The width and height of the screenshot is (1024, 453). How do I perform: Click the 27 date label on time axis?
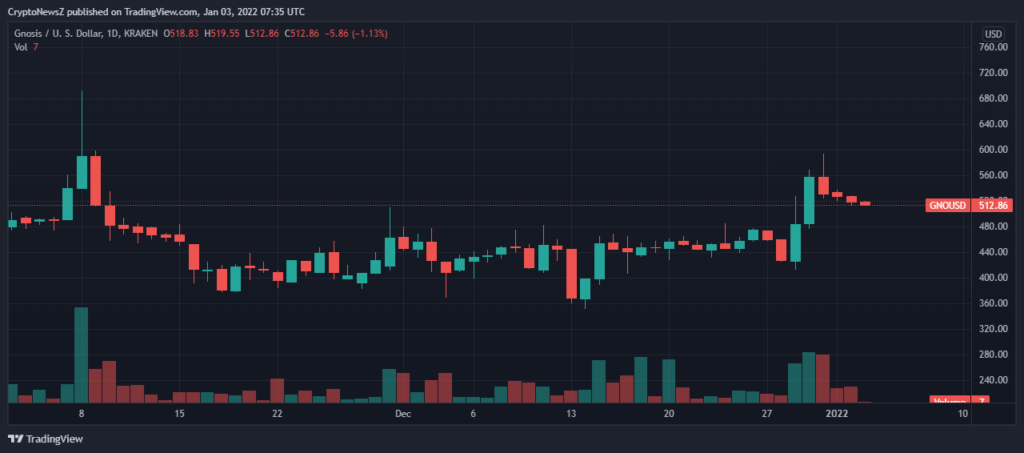pos(767,414)
